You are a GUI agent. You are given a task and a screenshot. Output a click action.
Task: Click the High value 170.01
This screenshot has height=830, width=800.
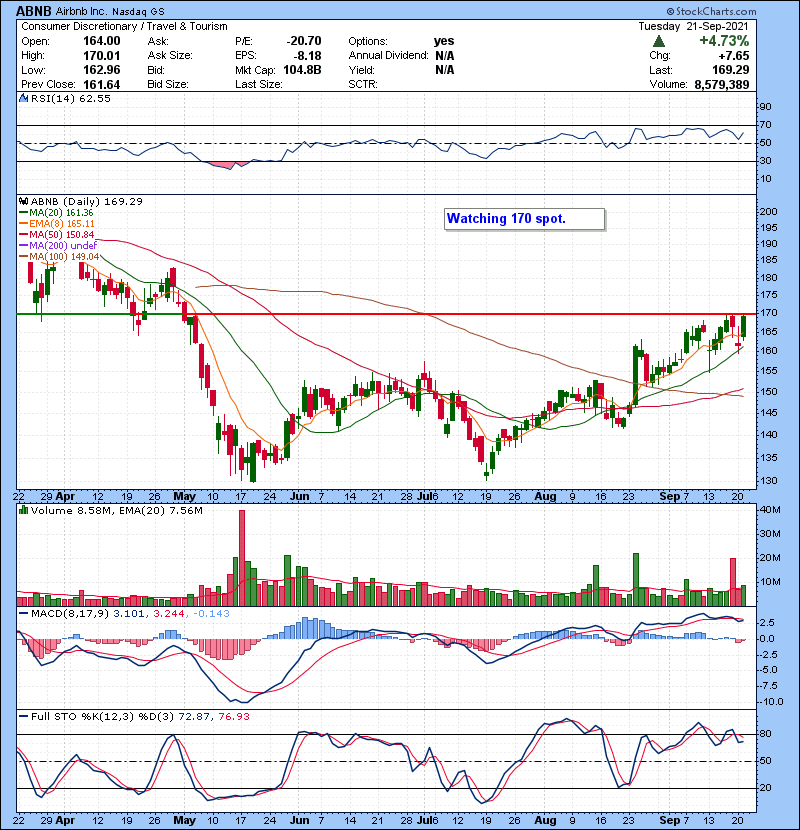pos(102,56)
